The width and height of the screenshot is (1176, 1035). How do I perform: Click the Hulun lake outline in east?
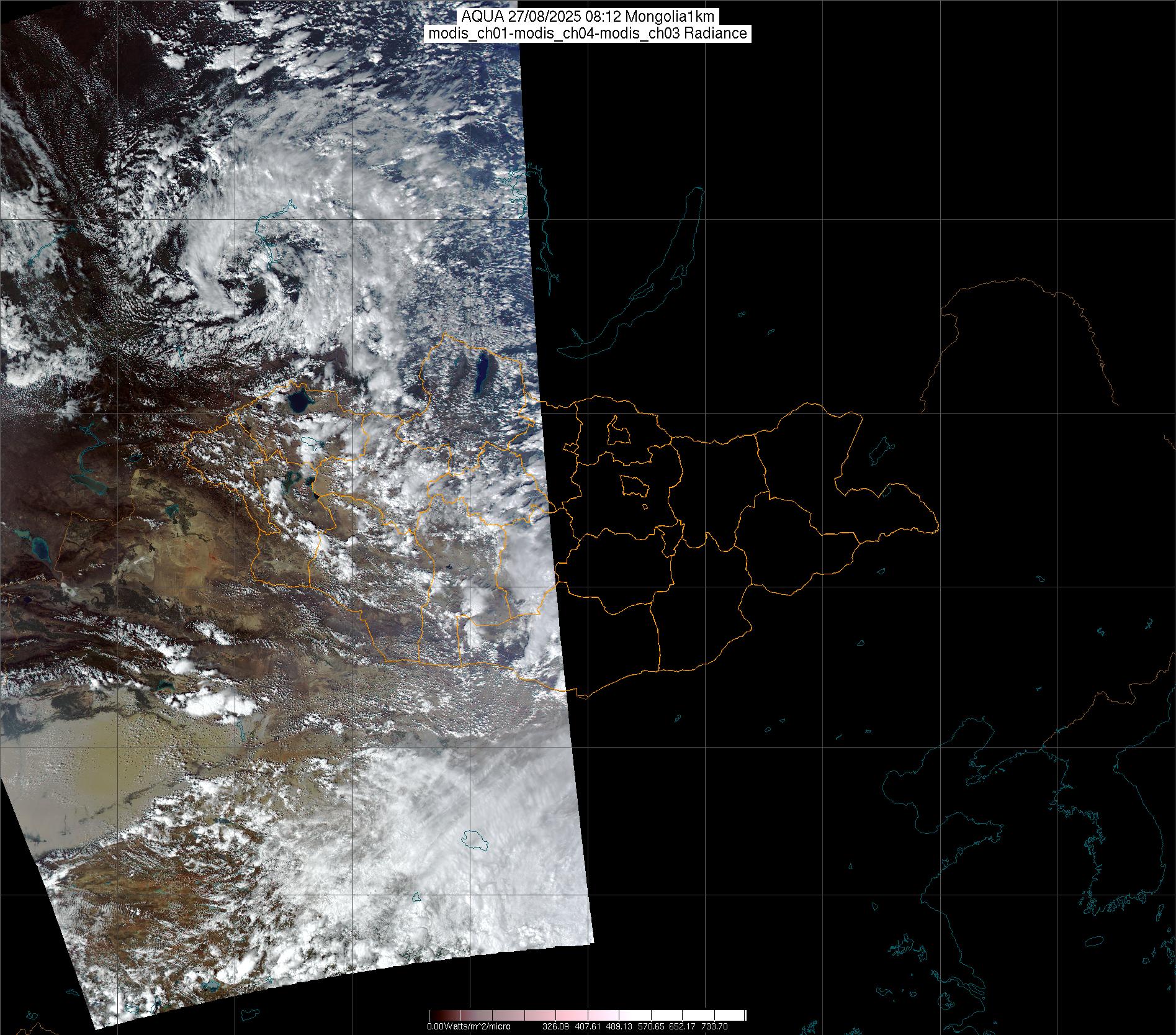879,450
